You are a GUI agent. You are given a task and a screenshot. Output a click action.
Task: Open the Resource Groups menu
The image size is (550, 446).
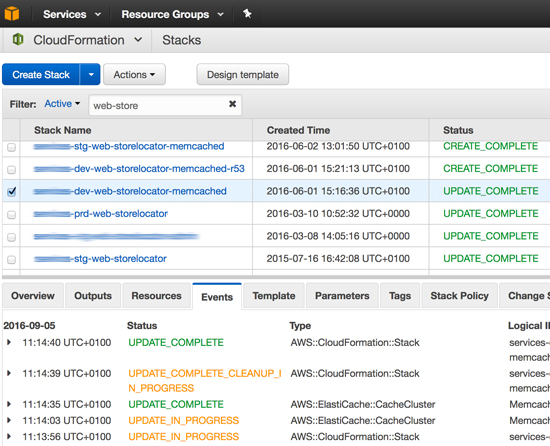click(172, 14)
